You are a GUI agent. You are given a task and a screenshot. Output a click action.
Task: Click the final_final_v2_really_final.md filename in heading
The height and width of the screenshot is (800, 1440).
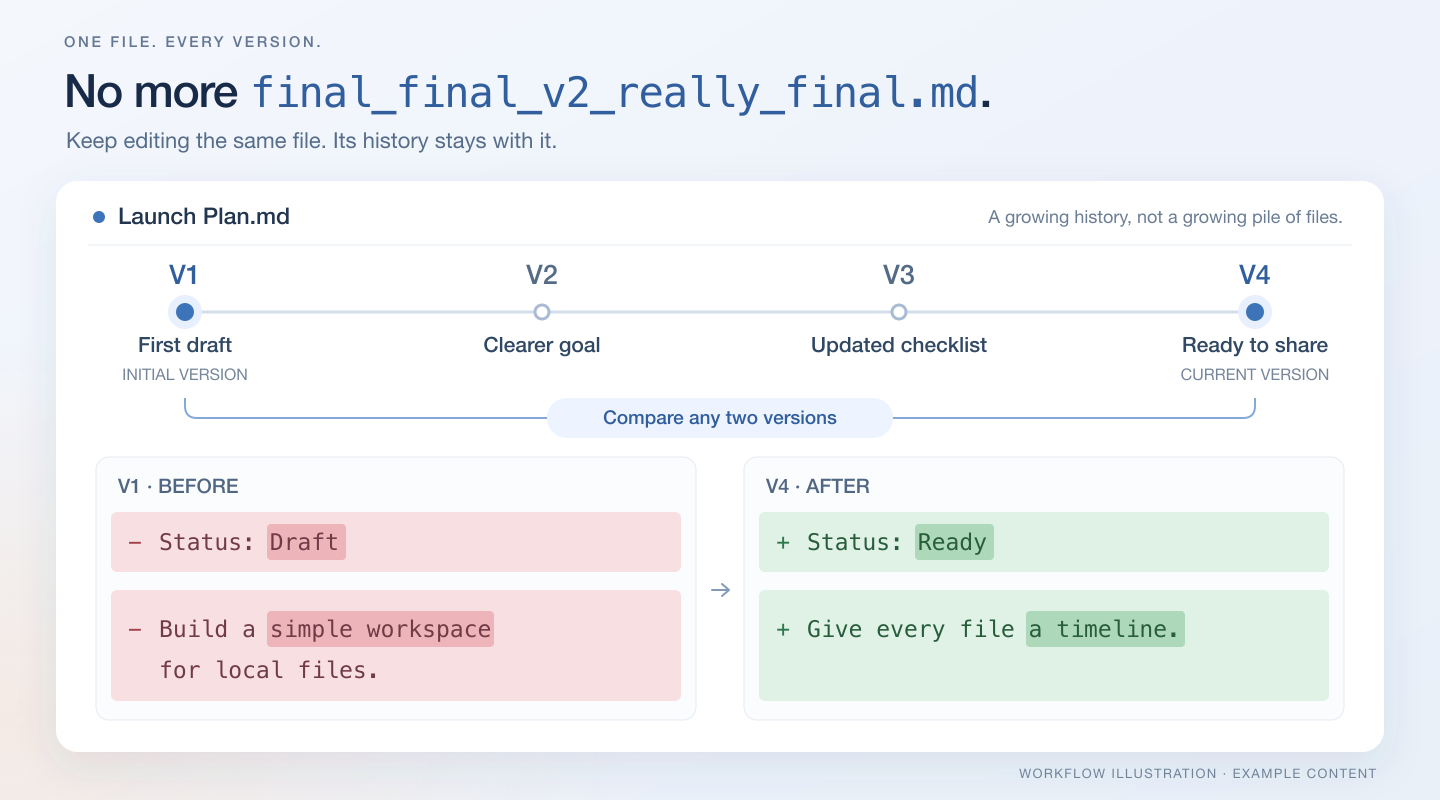615,92
